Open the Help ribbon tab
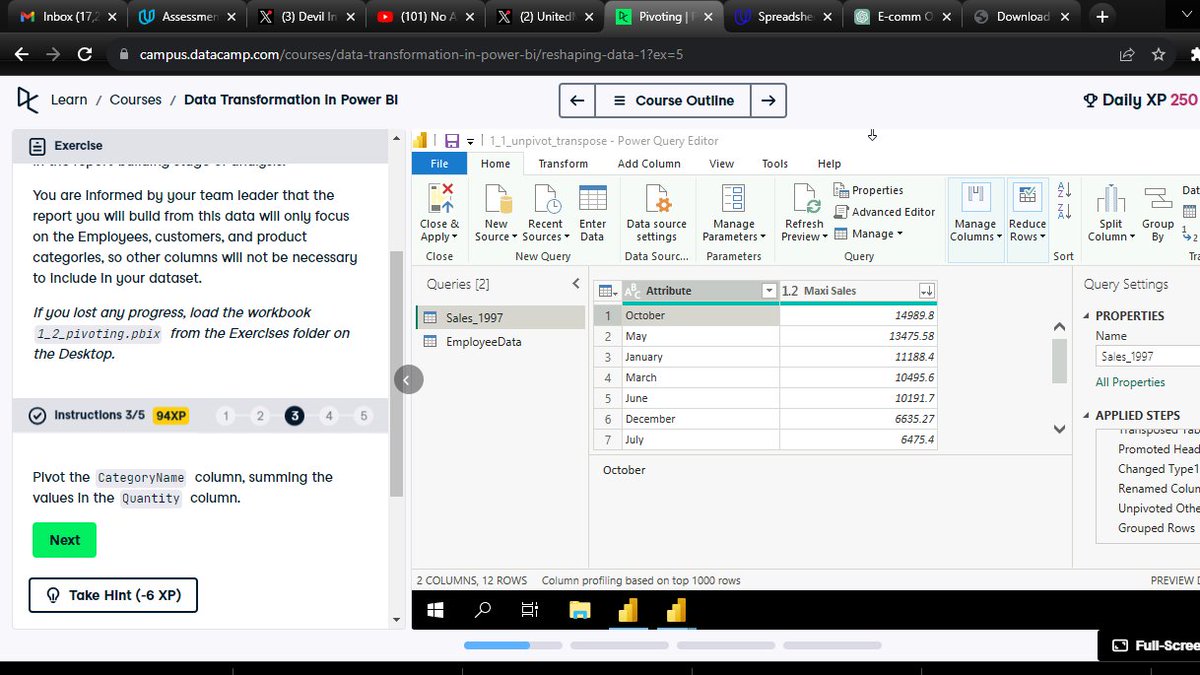The height and width of the screenshot is (675, 1200). pyautogui.click(x=829, y=164)
